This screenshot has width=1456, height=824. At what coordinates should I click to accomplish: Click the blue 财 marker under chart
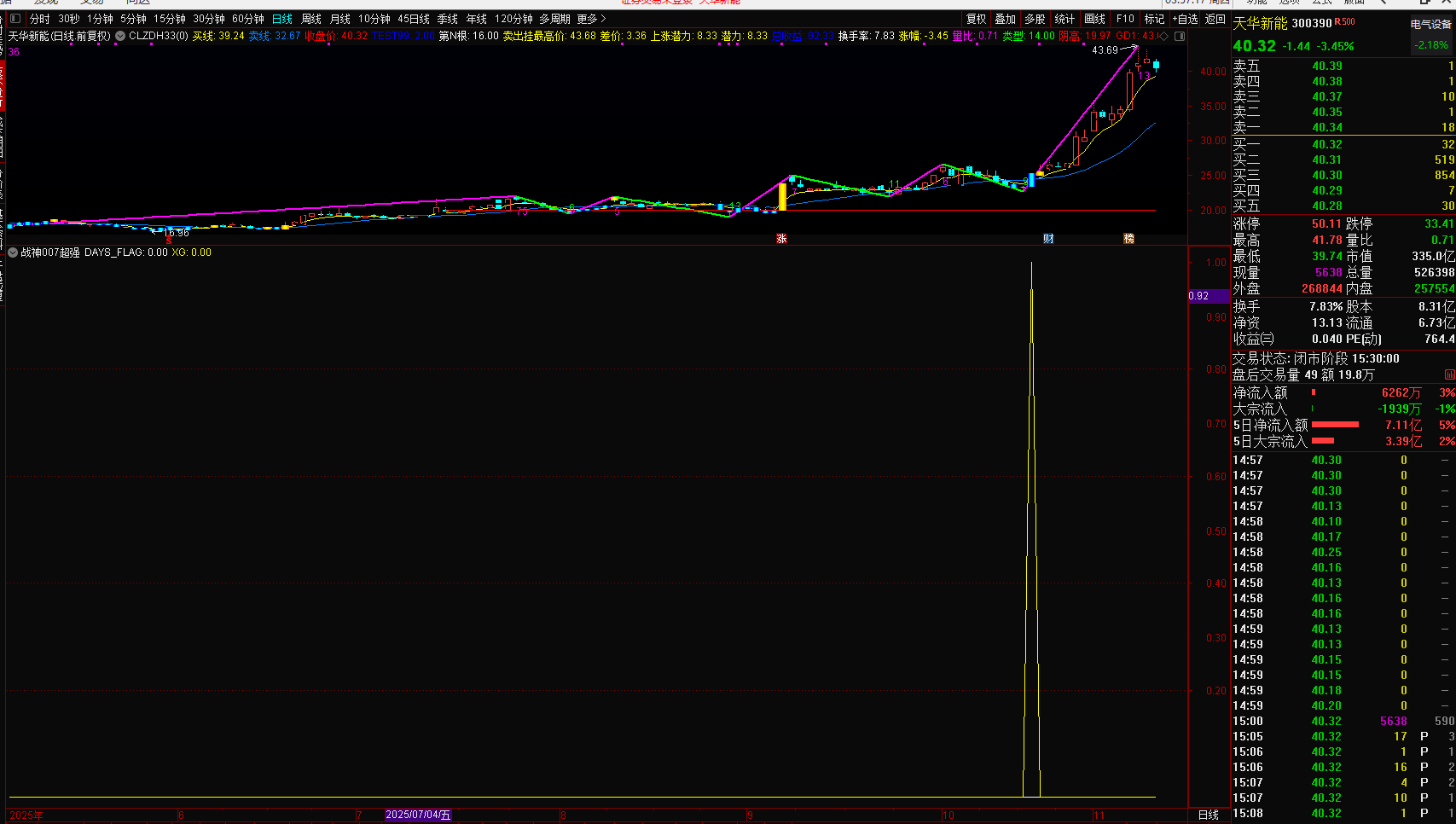[x=1048, y=239]
